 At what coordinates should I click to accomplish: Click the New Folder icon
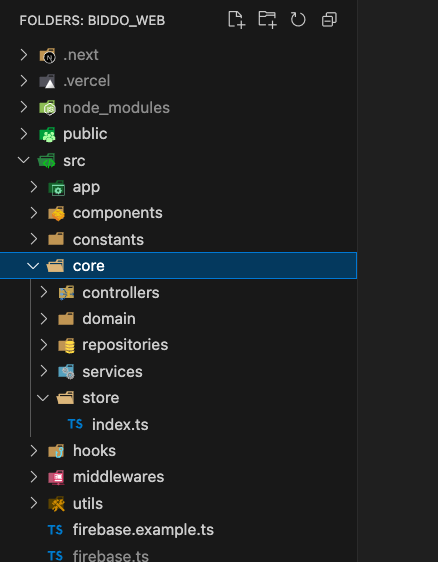(267, 20)
